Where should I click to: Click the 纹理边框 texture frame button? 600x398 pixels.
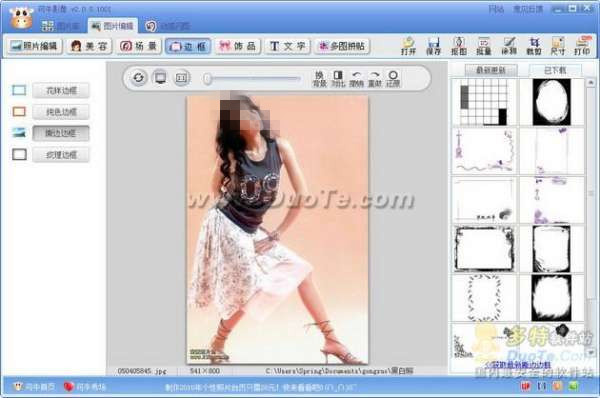pos(61,155)
